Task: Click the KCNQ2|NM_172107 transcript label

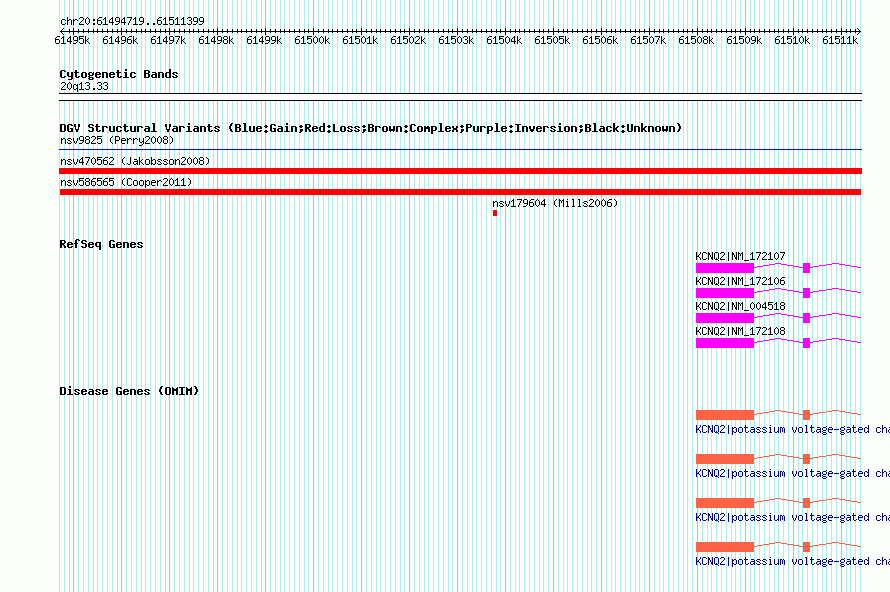Action: click(740, 257)
